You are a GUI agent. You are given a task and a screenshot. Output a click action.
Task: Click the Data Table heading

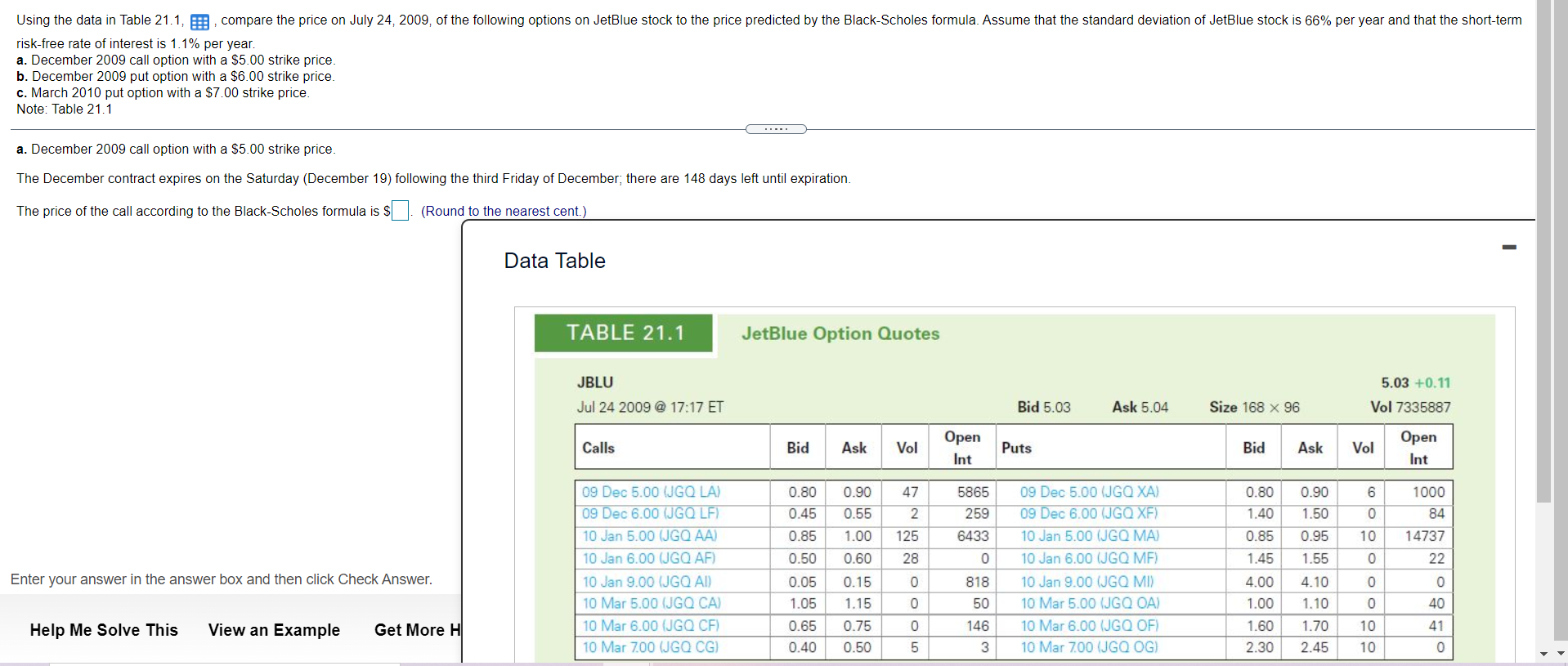click(x=554, y=261)
